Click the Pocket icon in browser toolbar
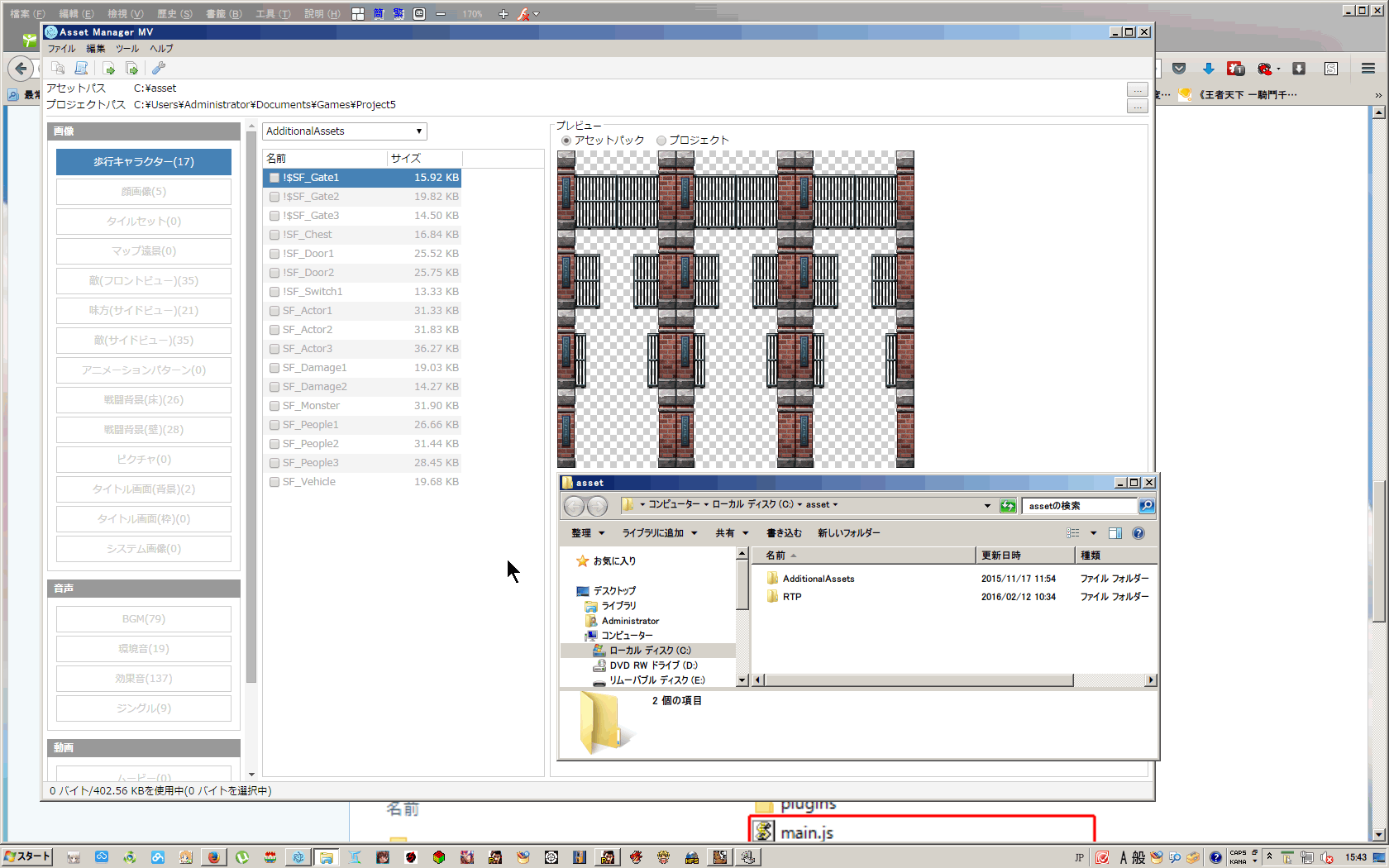Image resolution: width=1389 pixels, height=868 pixels. coord(1179,69)
